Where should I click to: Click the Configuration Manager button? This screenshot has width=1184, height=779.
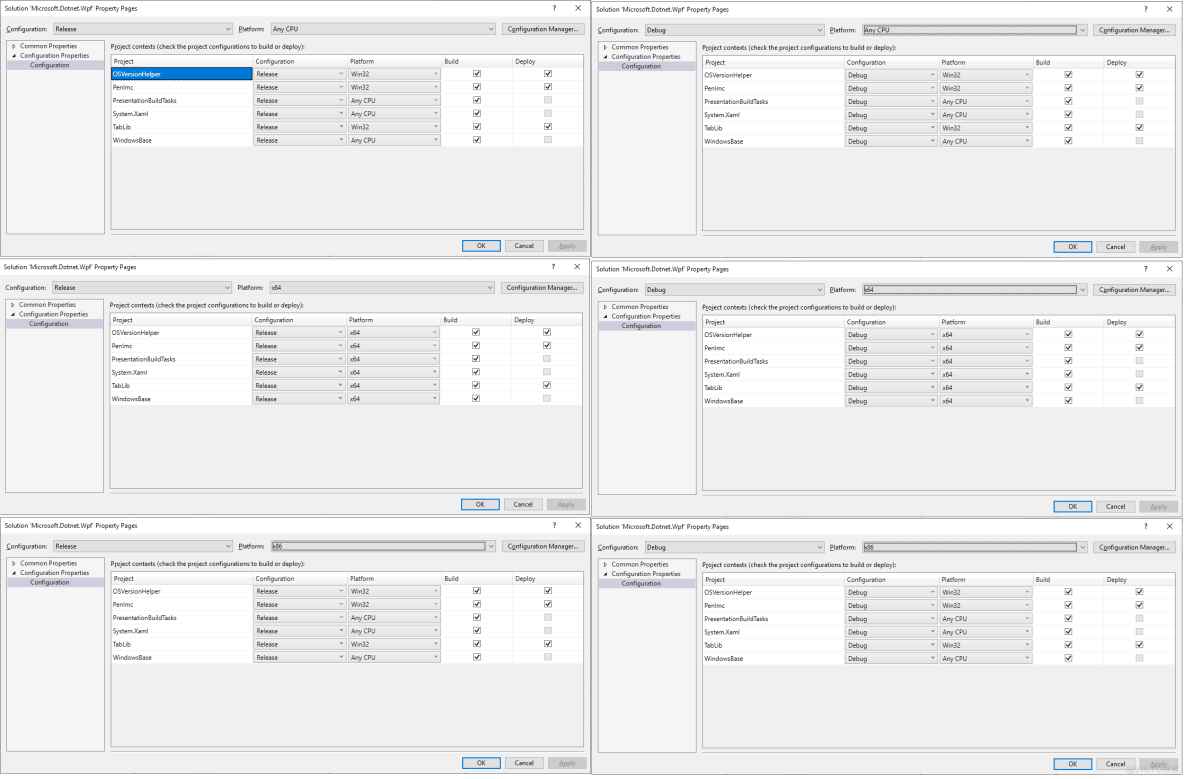(541, 28)
